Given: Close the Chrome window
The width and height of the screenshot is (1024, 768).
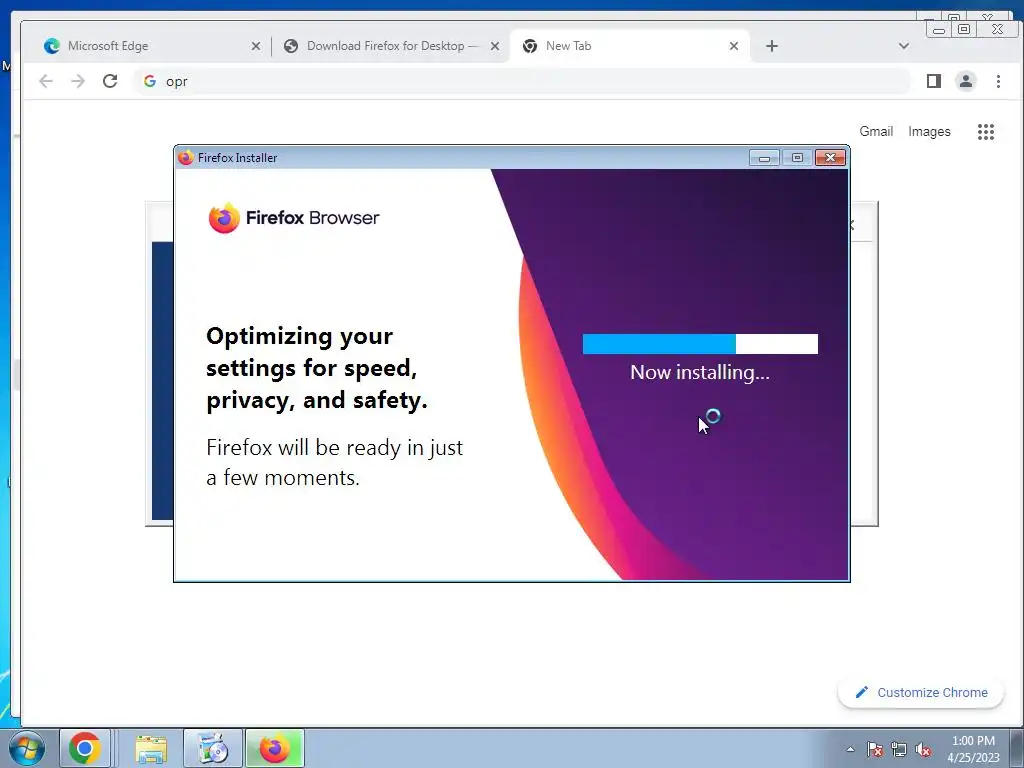Looking at the screenshot, I should (x=997, y=29).
